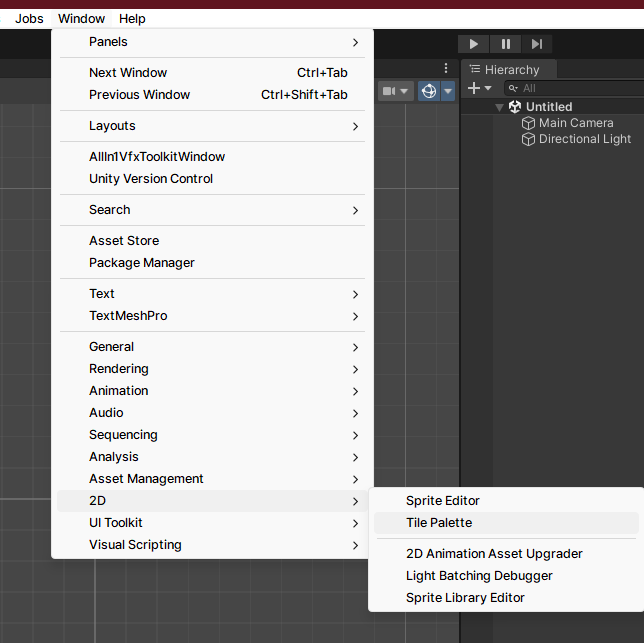Expand the Text submenu

point(212,294)
